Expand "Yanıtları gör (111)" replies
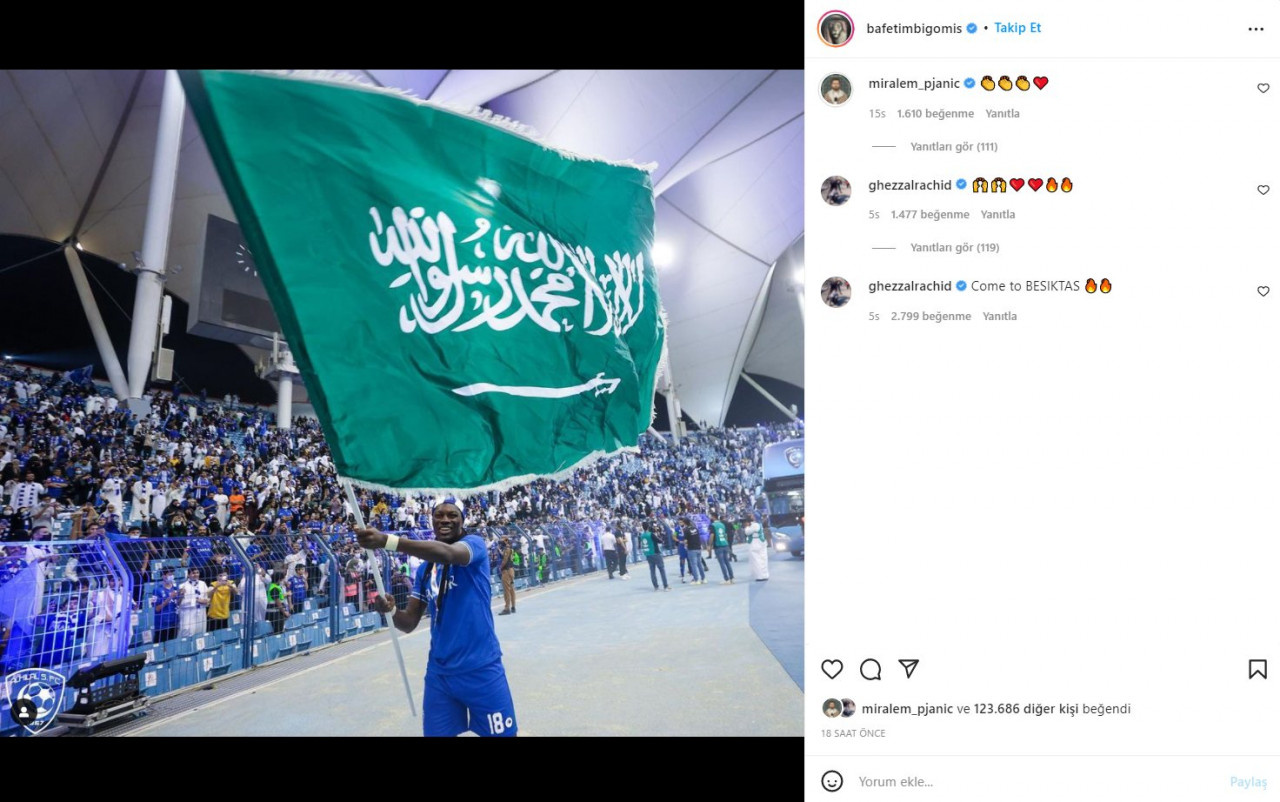Viewport: 1280px width, 802px height. tap(954, 146)
